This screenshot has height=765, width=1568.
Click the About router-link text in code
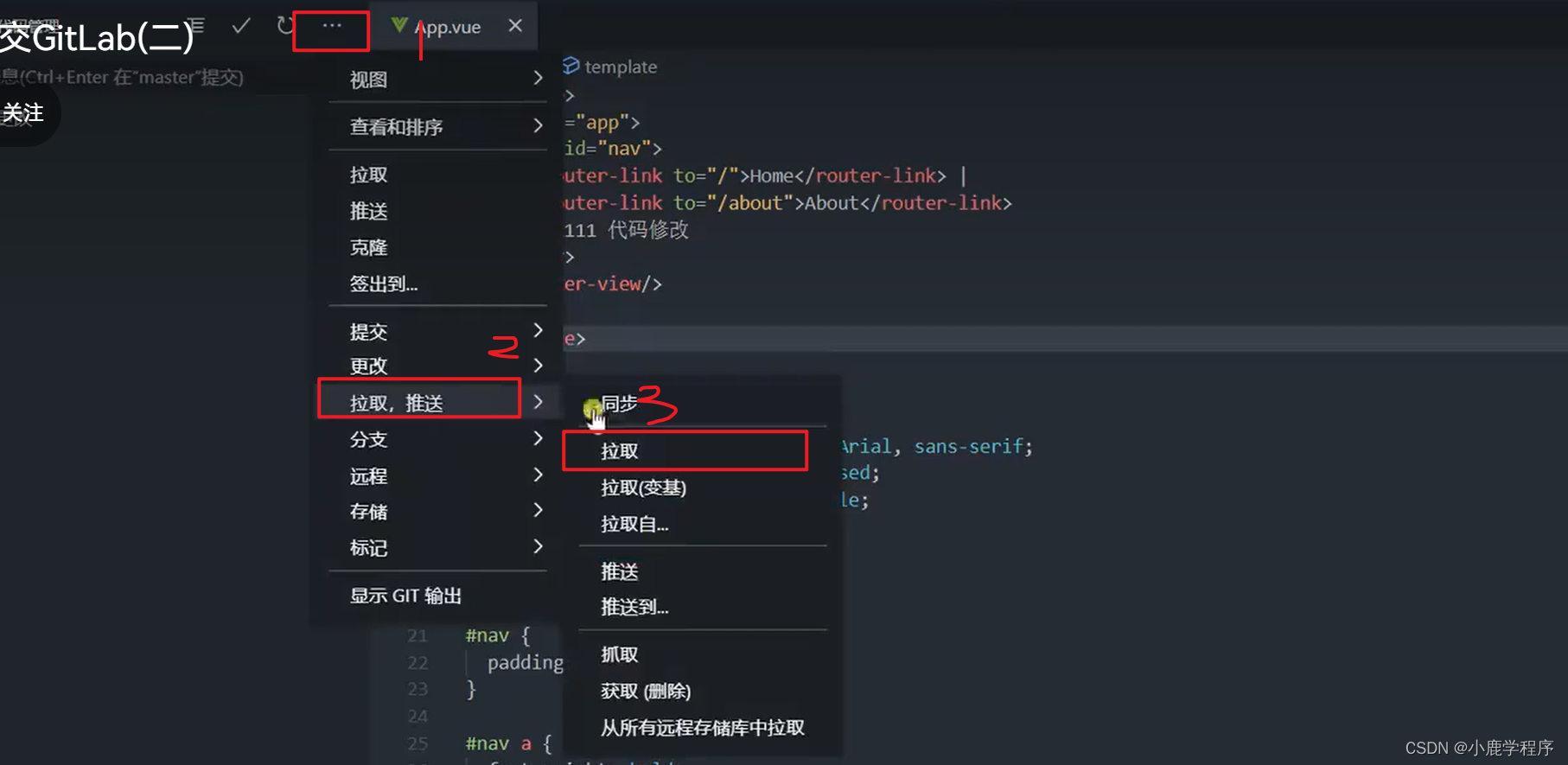pyautogui.click(x=831, y=203)
